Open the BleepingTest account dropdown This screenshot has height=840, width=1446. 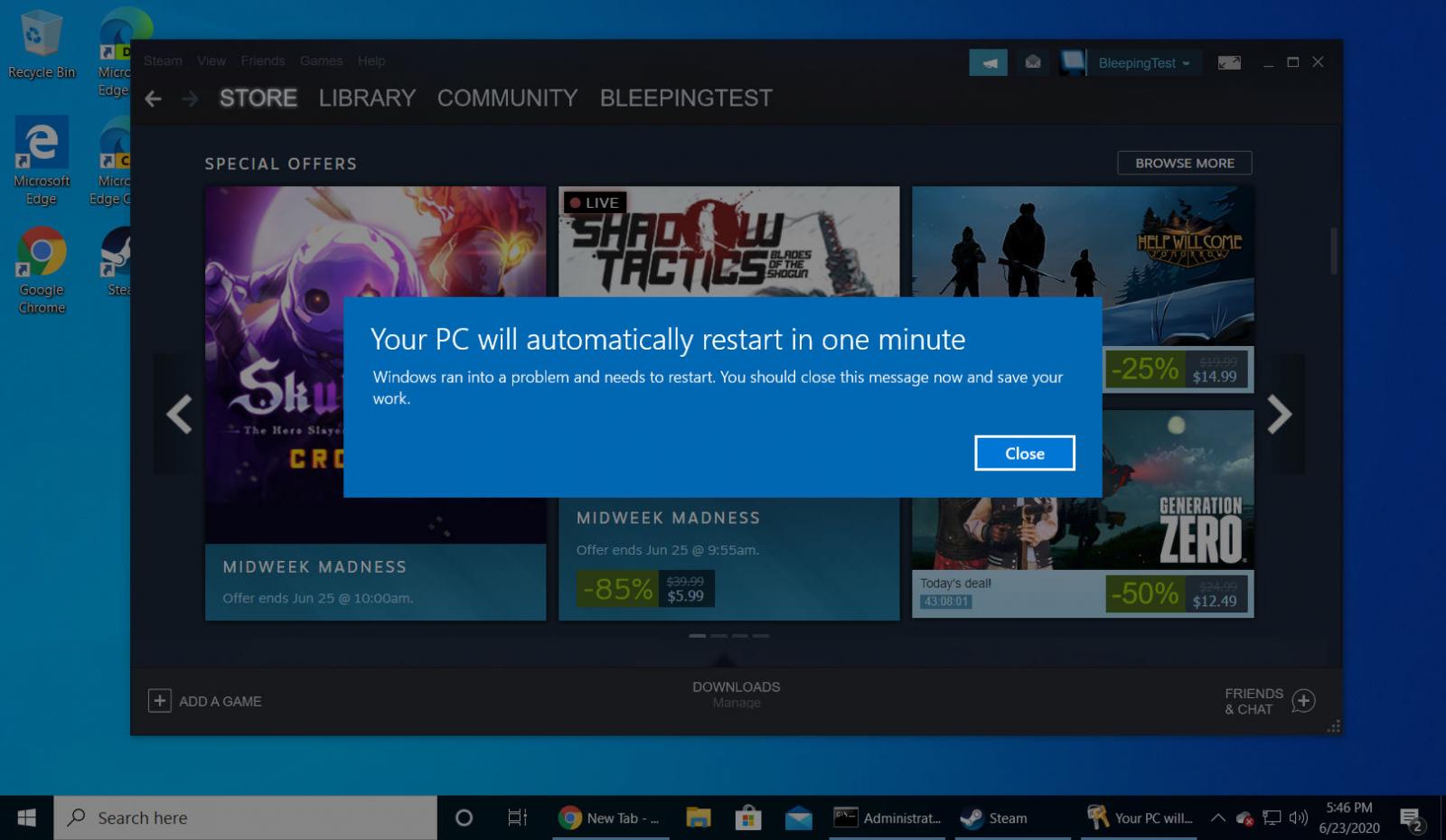tap(1142, 62)
